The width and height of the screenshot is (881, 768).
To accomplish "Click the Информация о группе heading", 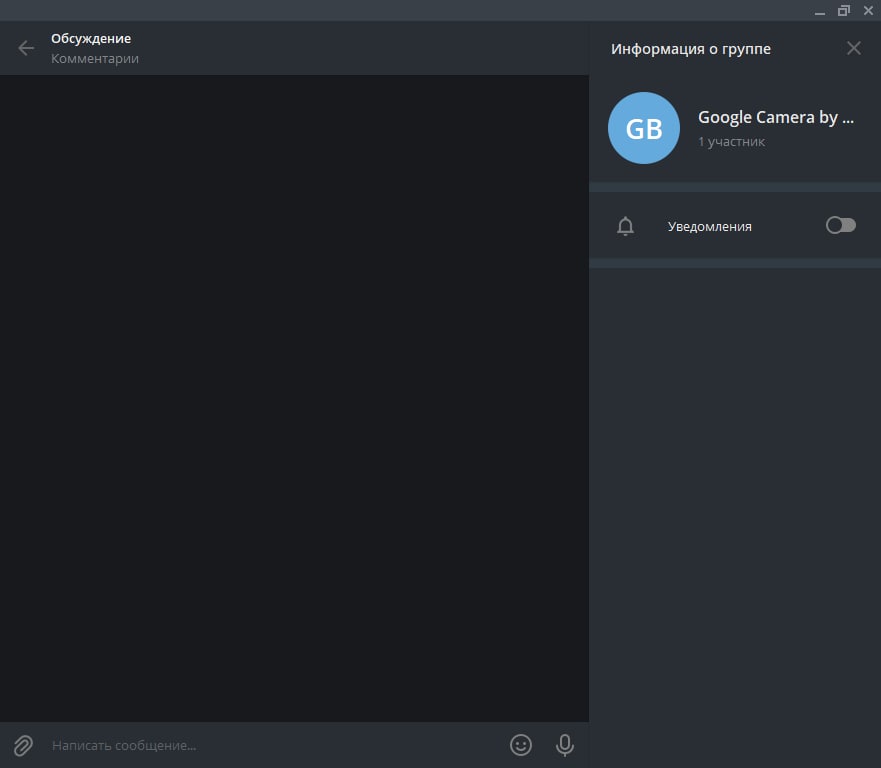I will click(691, 49).
